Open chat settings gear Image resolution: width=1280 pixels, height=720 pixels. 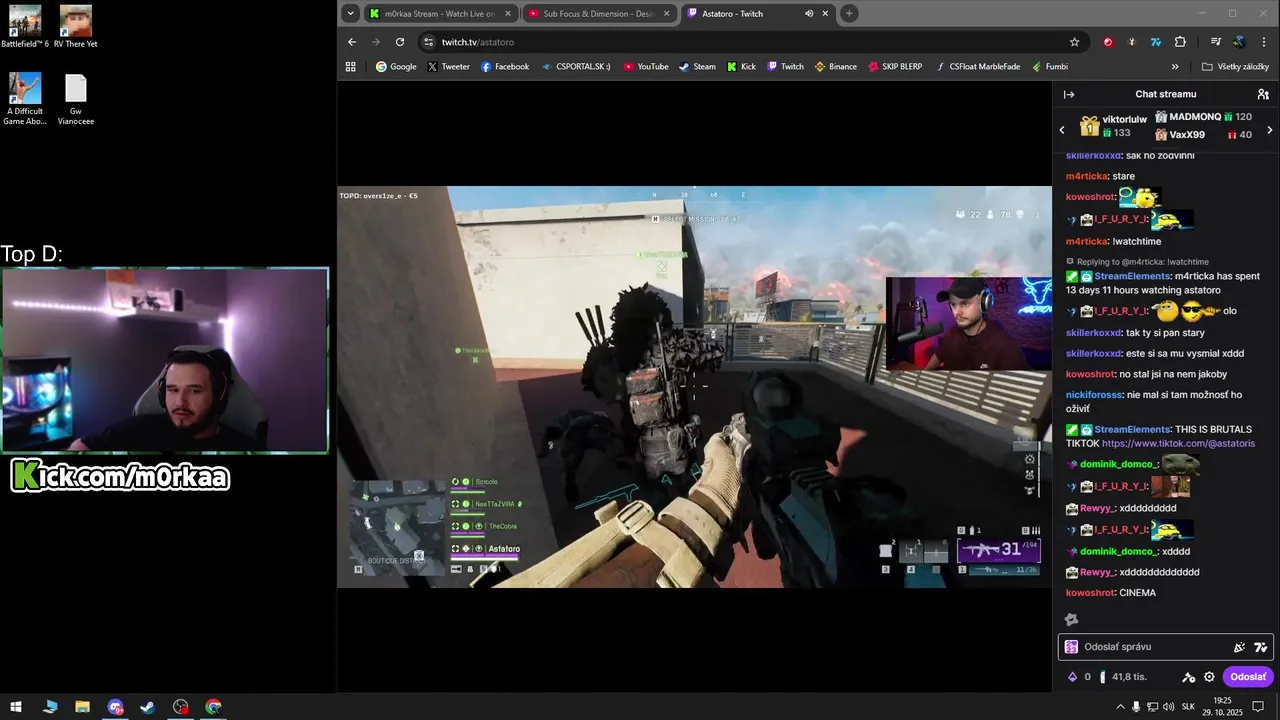click(x=1209, y=677)
